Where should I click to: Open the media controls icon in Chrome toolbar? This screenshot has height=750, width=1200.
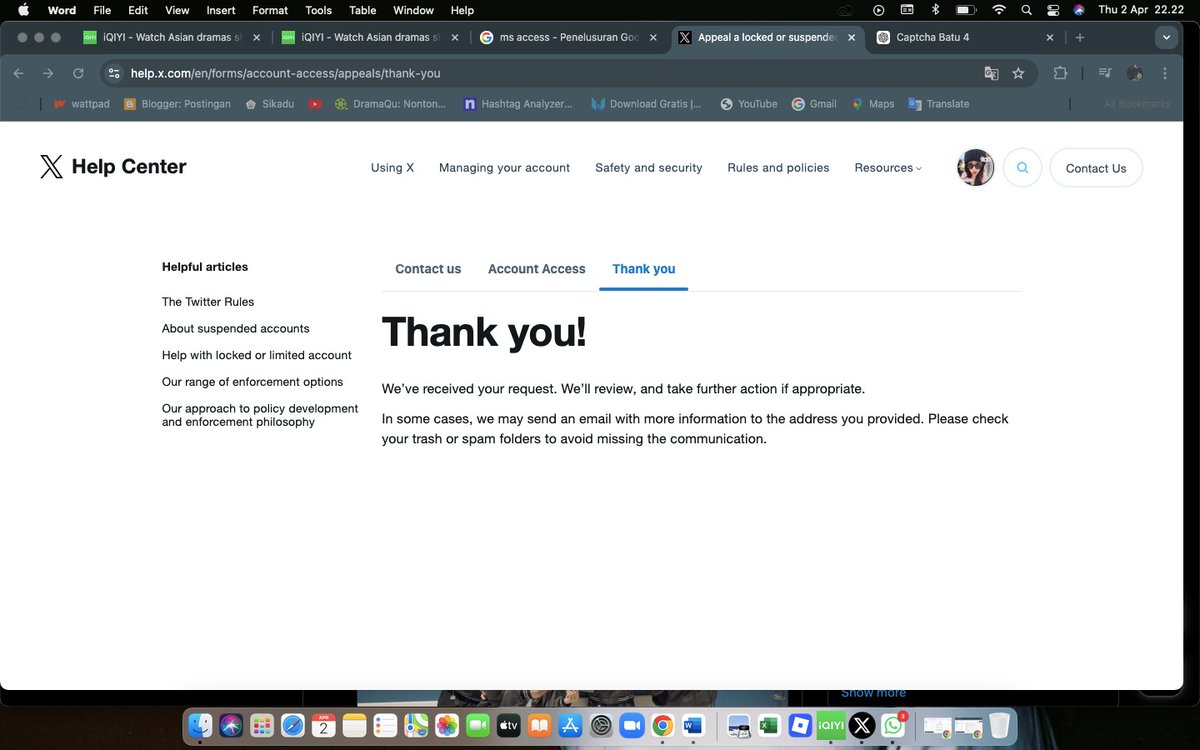coord(1105,73)
